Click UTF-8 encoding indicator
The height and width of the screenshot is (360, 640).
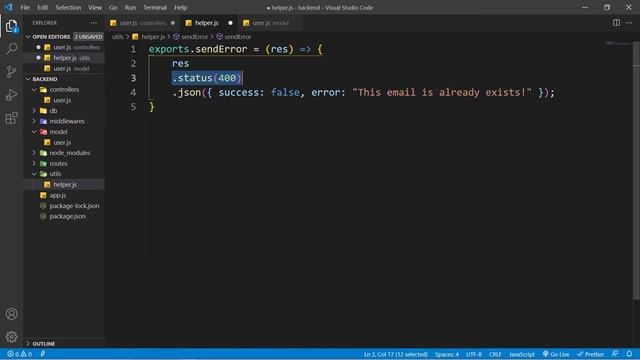coord(474,354)
